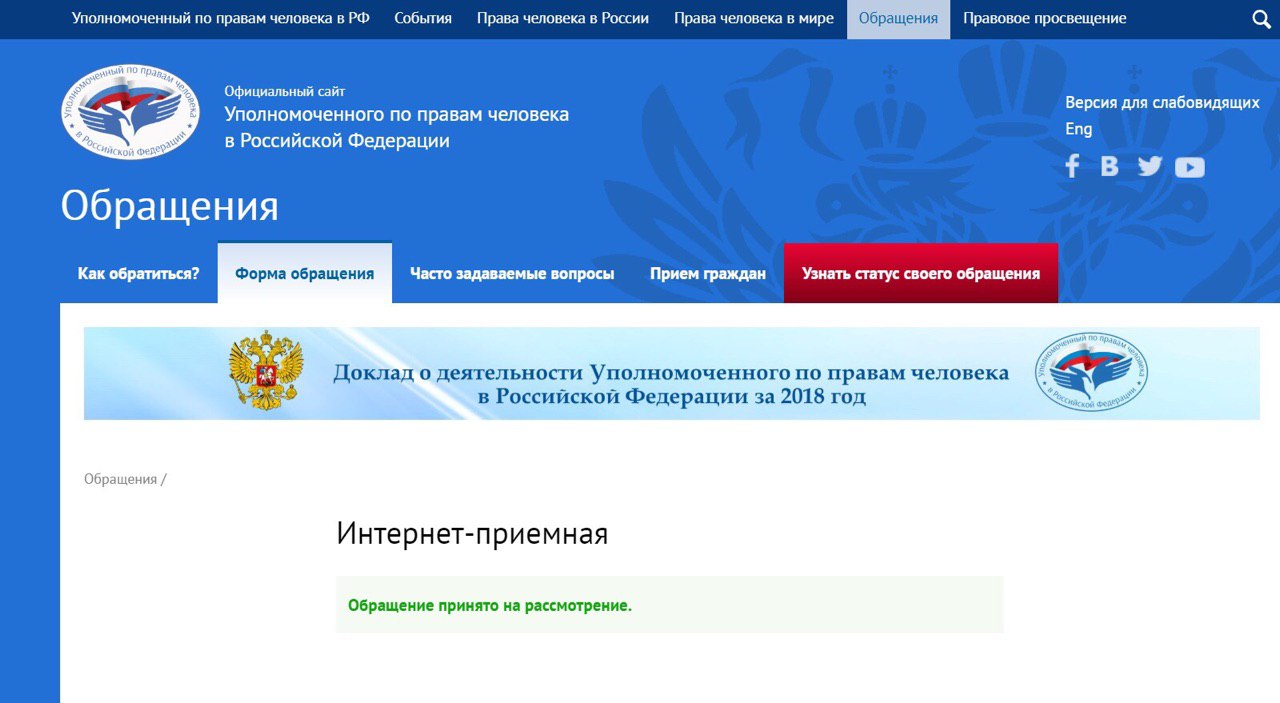Click the 'Обращения' breadcrumb link
The image size is (1280, 703).
click(x=120, y=479)
